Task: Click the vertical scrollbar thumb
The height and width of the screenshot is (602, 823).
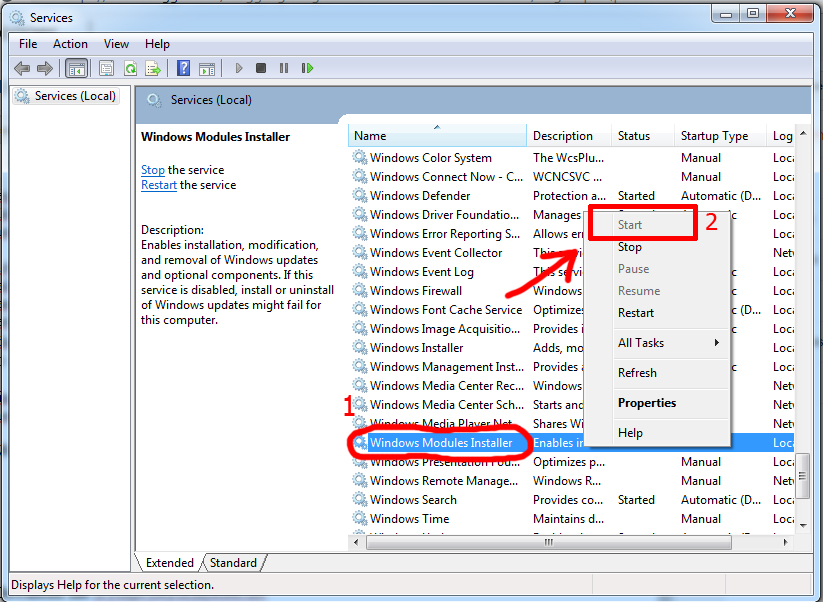Action: click(803, 476)
